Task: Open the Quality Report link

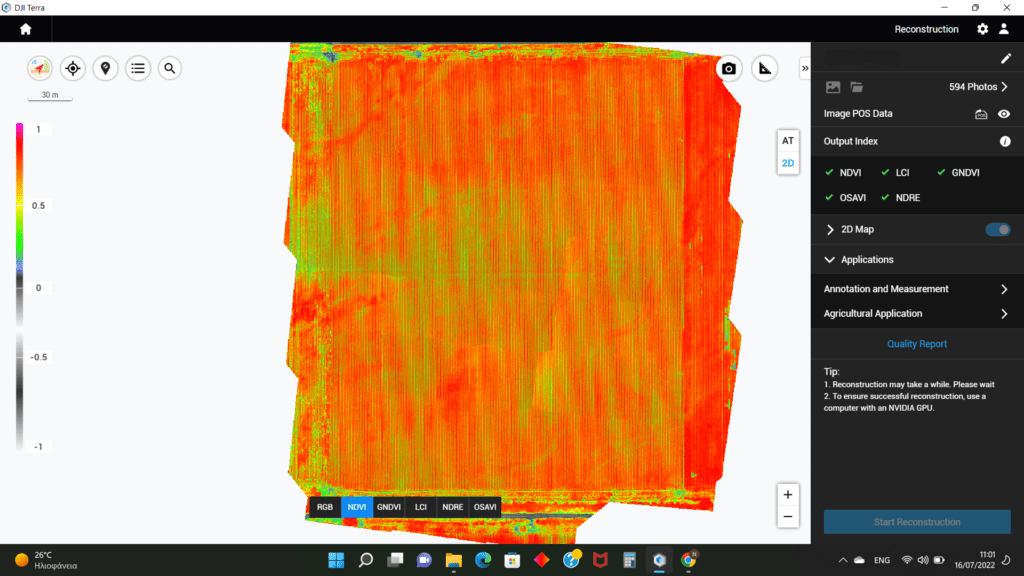Action: pyautogui.click(x=916, y=344)
